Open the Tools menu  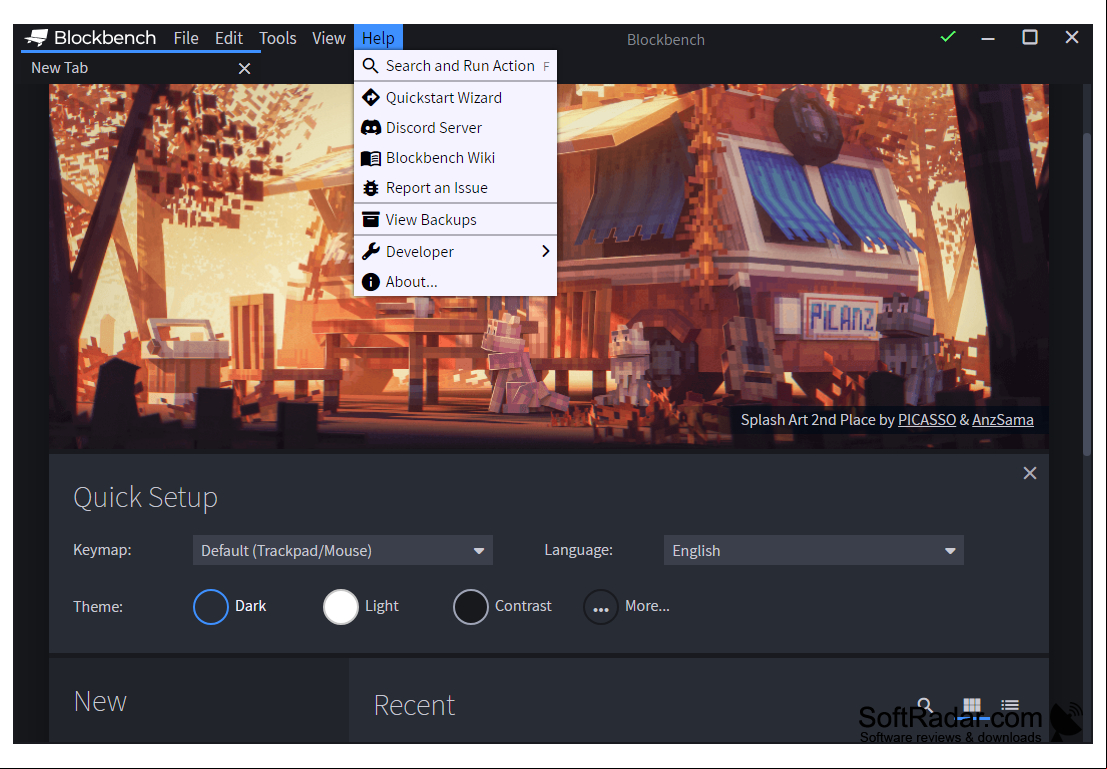pos(277,38)
